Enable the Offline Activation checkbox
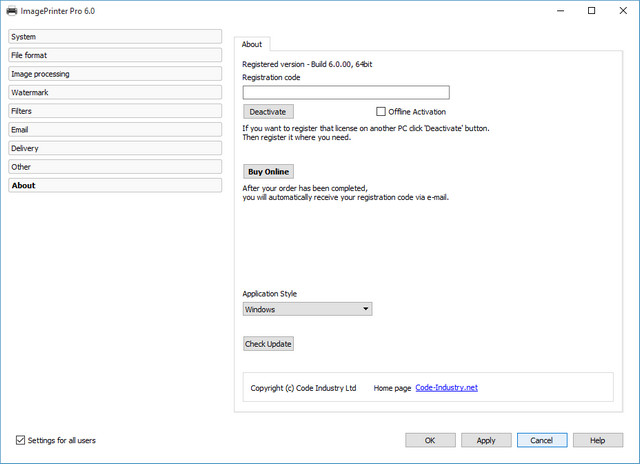The height and width of the screenshot is (464, 640). [x=381, y=112]
